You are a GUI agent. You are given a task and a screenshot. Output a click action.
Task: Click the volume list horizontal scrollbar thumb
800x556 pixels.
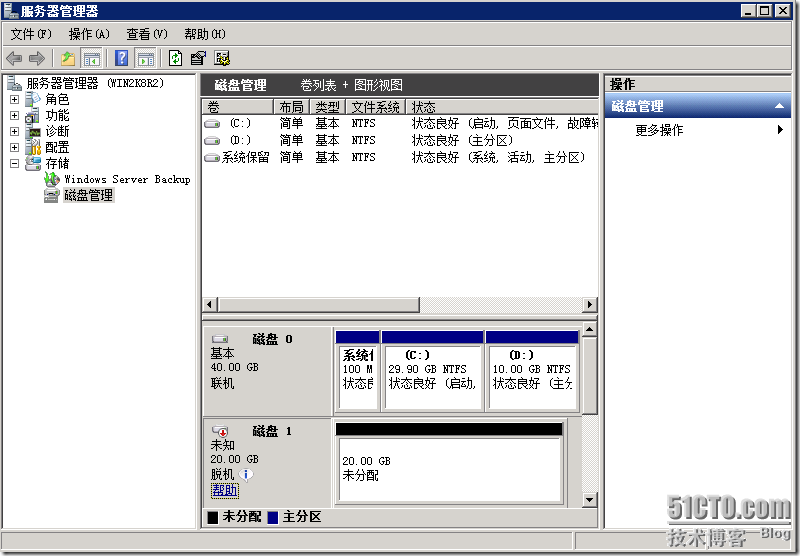pos(319,305)
